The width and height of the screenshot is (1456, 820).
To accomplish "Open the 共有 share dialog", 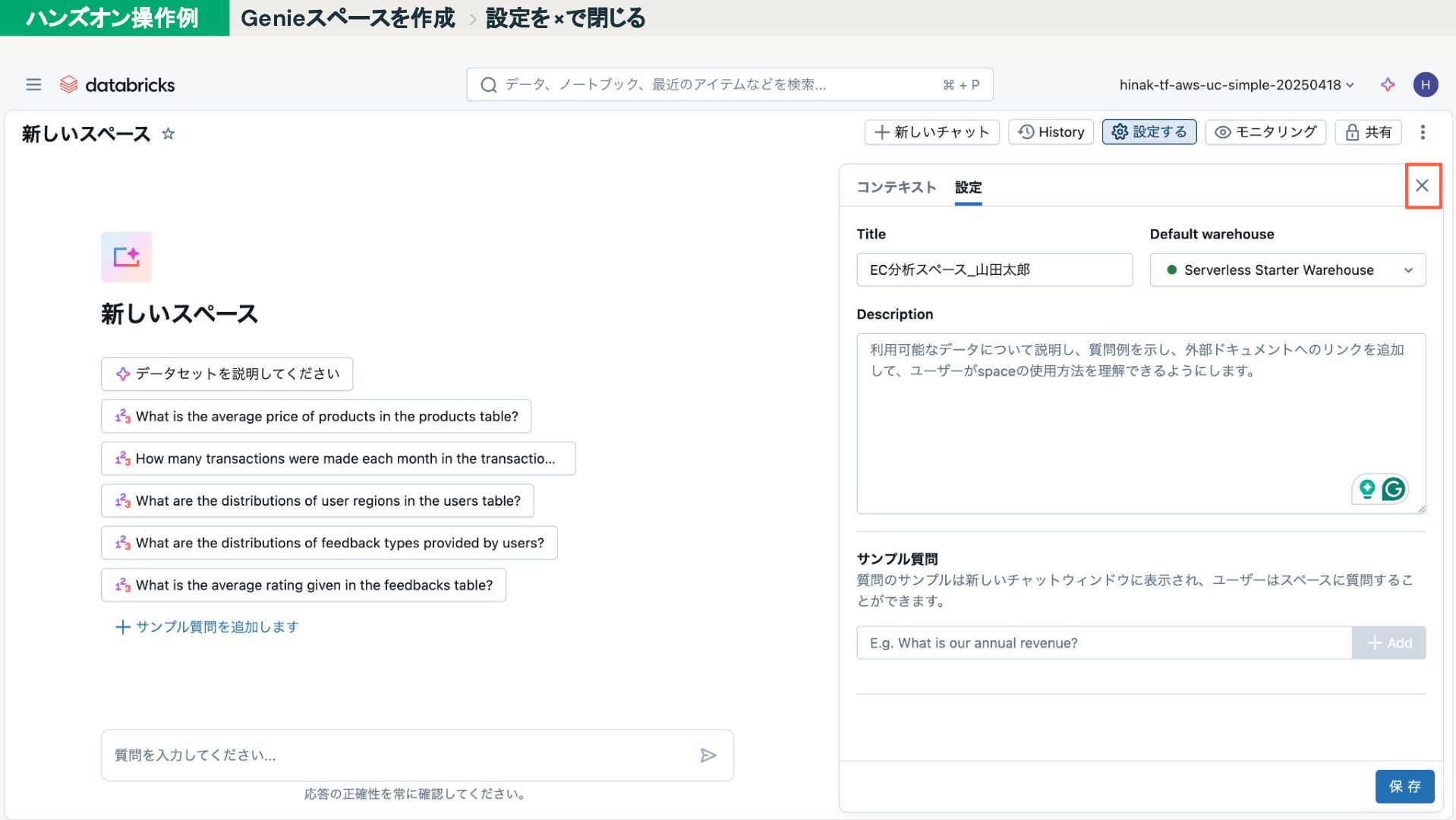I will (1368, 132).
